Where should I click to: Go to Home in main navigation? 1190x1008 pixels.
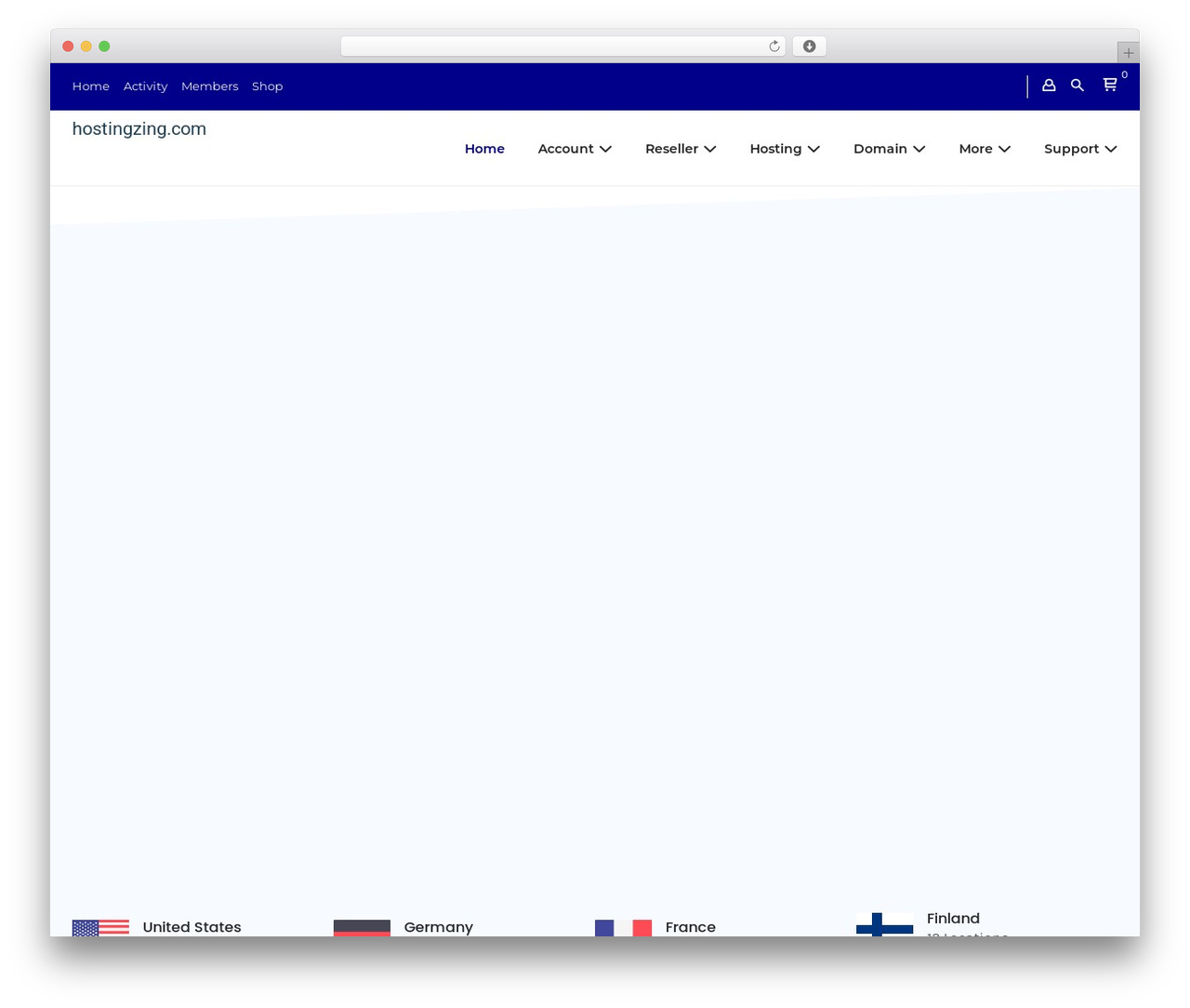[x=484, y=149]
